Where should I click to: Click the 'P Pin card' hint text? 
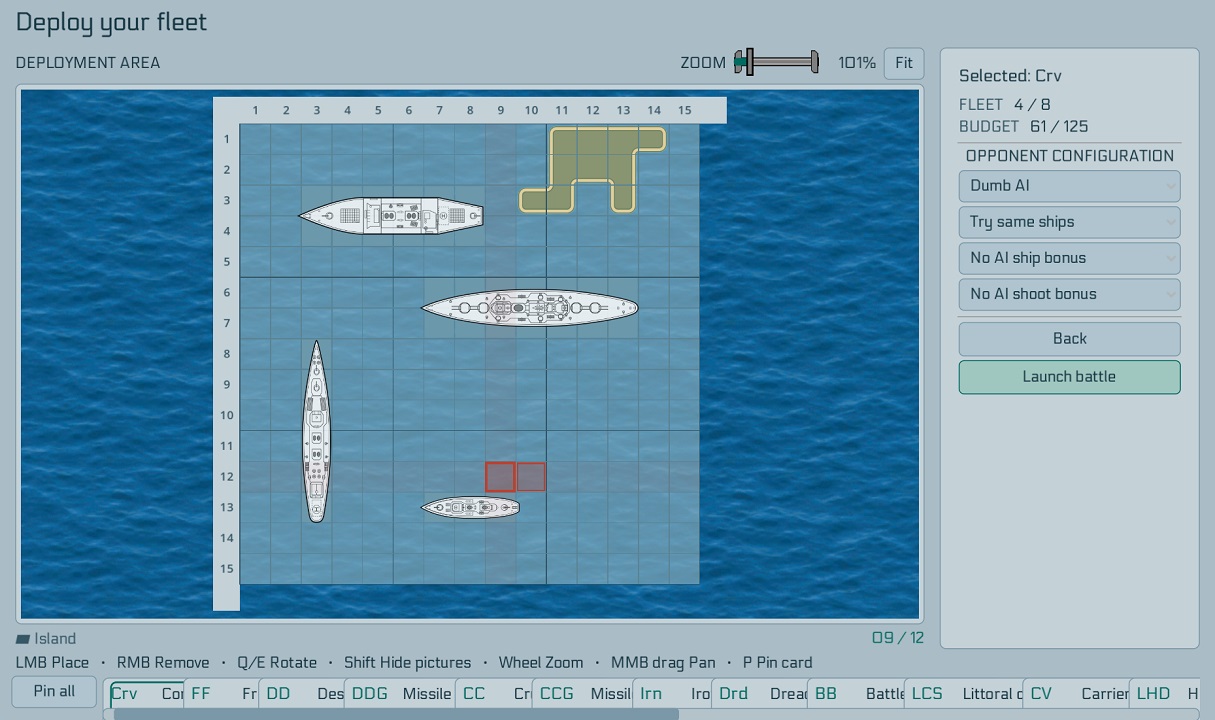point(777,663)
